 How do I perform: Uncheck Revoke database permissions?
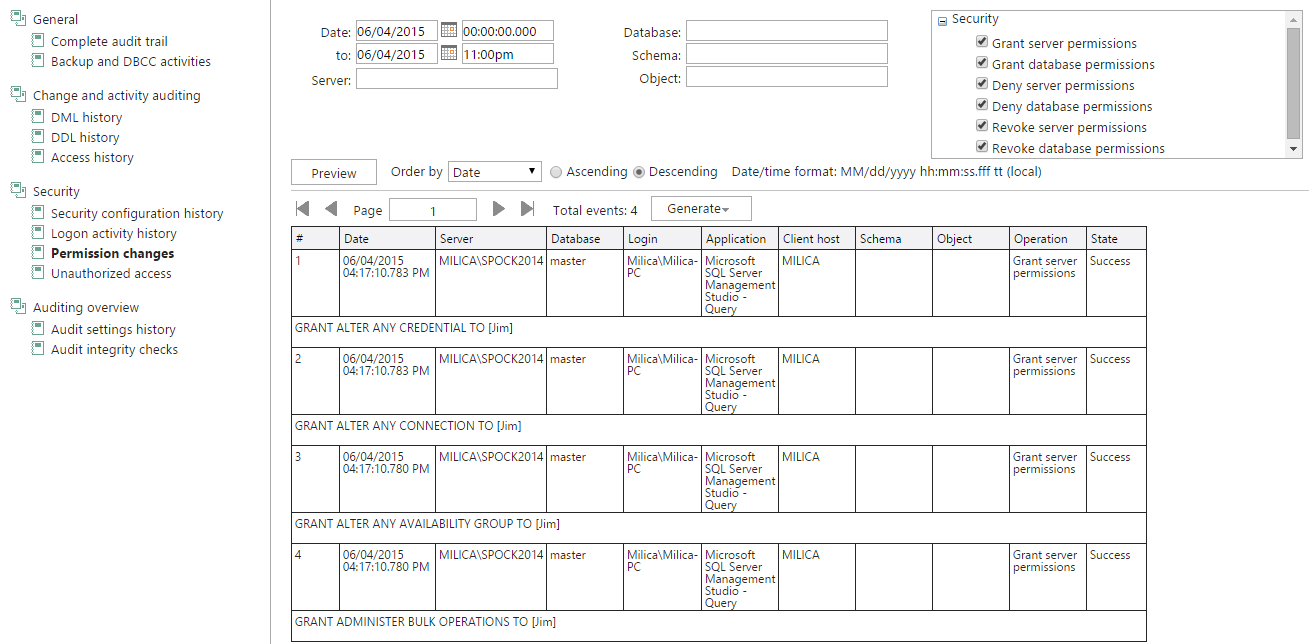point(982,148)
